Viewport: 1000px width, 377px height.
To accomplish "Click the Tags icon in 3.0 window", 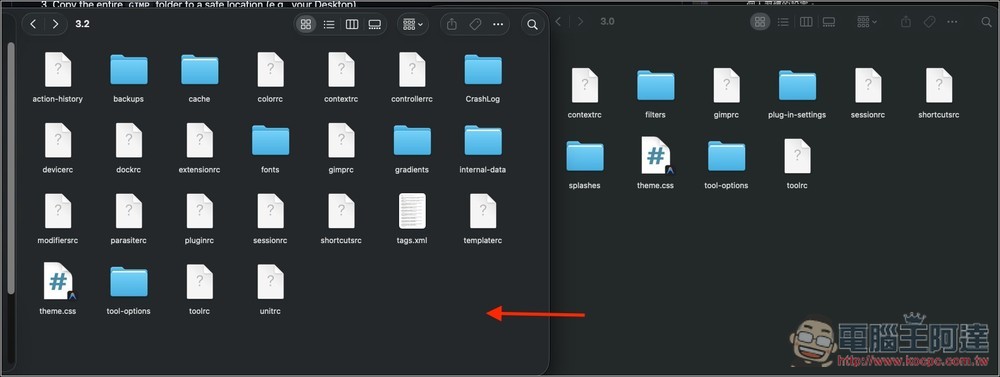I will pyautogui.click(x=929, y=22).
